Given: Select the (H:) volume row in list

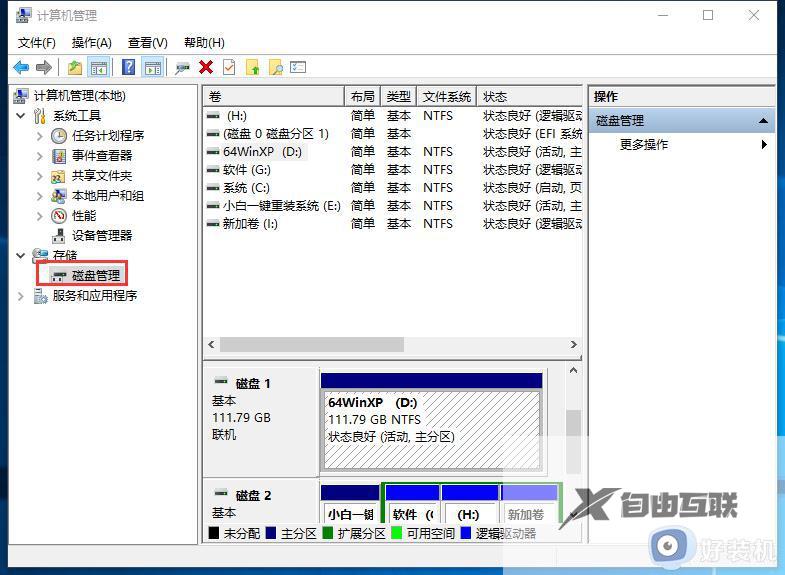Looking at the screenshot, I should click(392, 116).
